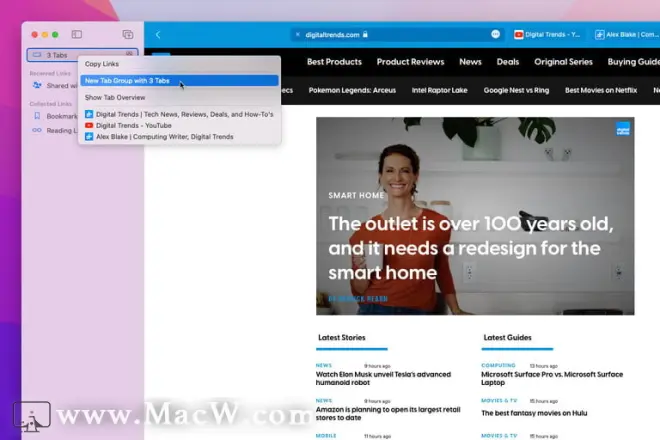This screenshot has height=440, width=660.
Task: Click the SMART HOME category label
Action: (x=356, y=195)
